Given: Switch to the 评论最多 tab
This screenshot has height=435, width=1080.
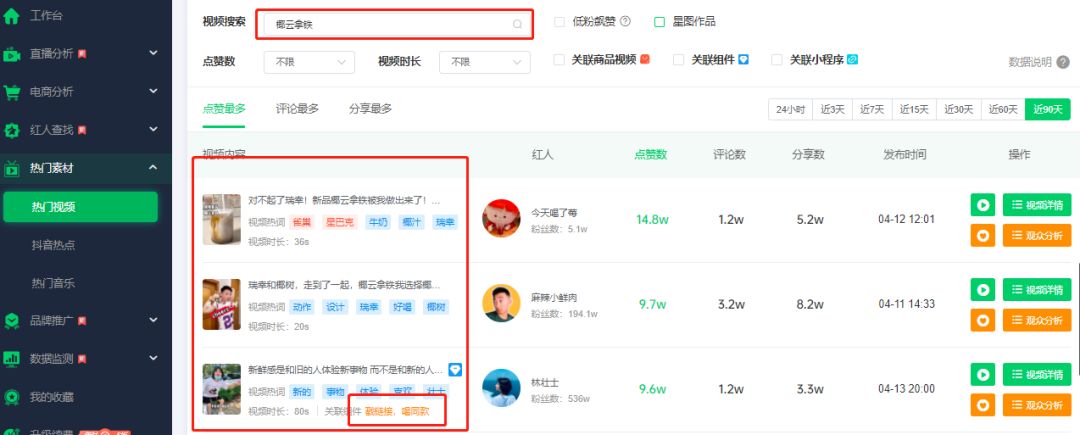Looking at the screenshot, I should [x=297, y=109].
